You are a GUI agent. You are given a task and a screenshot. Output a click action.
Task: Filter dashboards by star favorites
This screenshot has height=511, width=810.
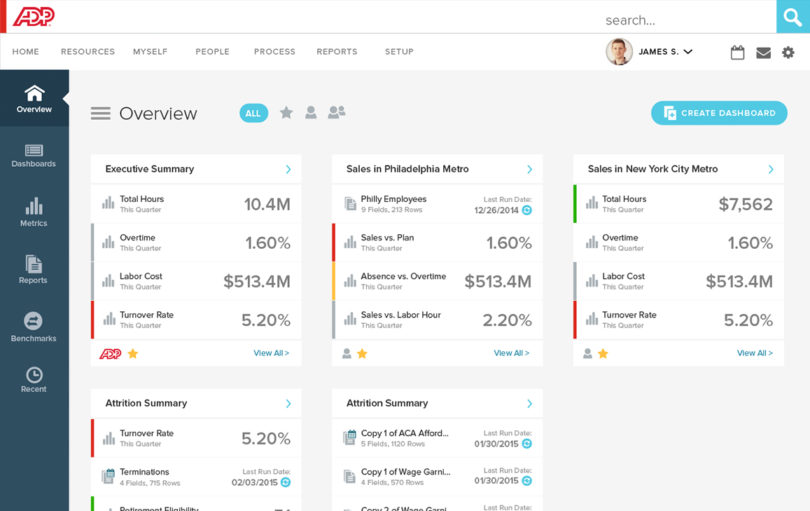[x=286, y=112]
